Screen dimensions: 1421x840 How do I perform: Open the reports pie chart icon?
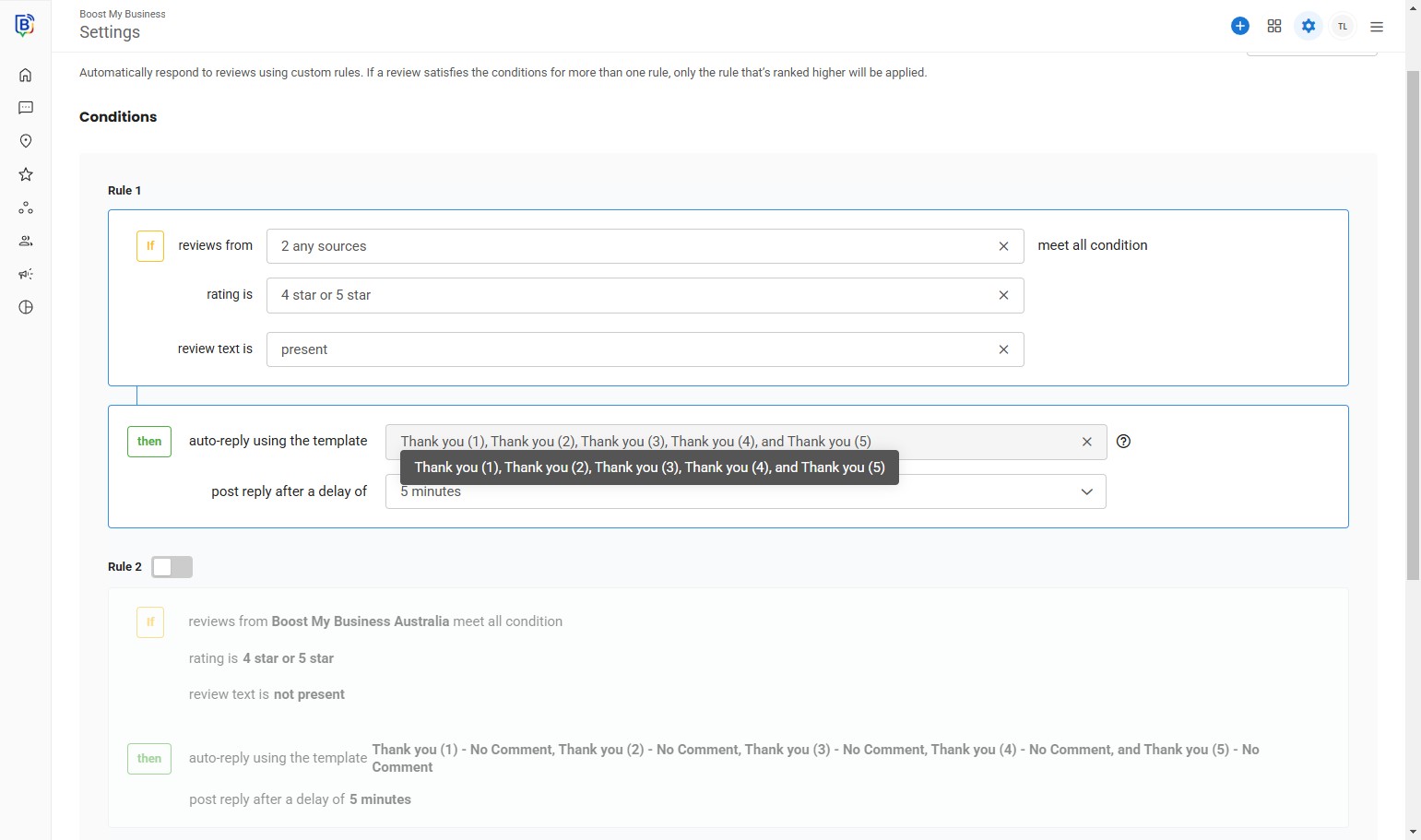(x=26, y=307)
